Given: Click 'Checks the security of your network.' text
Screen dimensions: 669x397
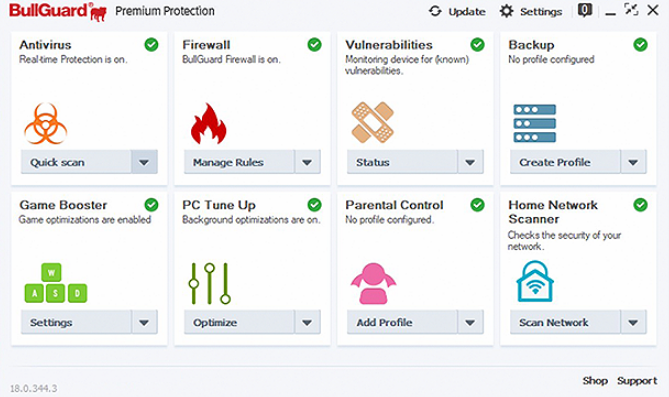Looking at the screenshot, I should [564, 241].
